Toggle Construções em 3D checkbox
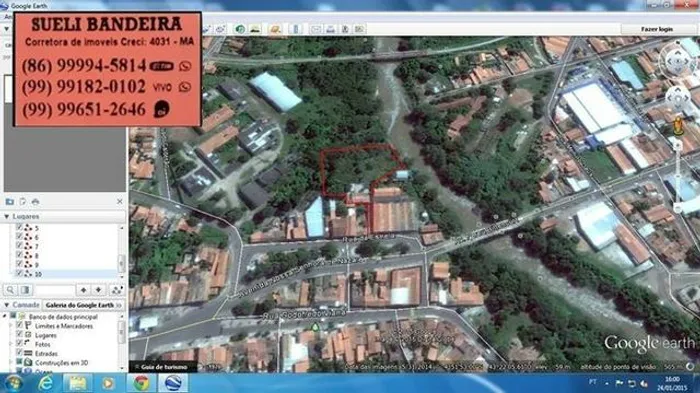 tap(19, 362)
